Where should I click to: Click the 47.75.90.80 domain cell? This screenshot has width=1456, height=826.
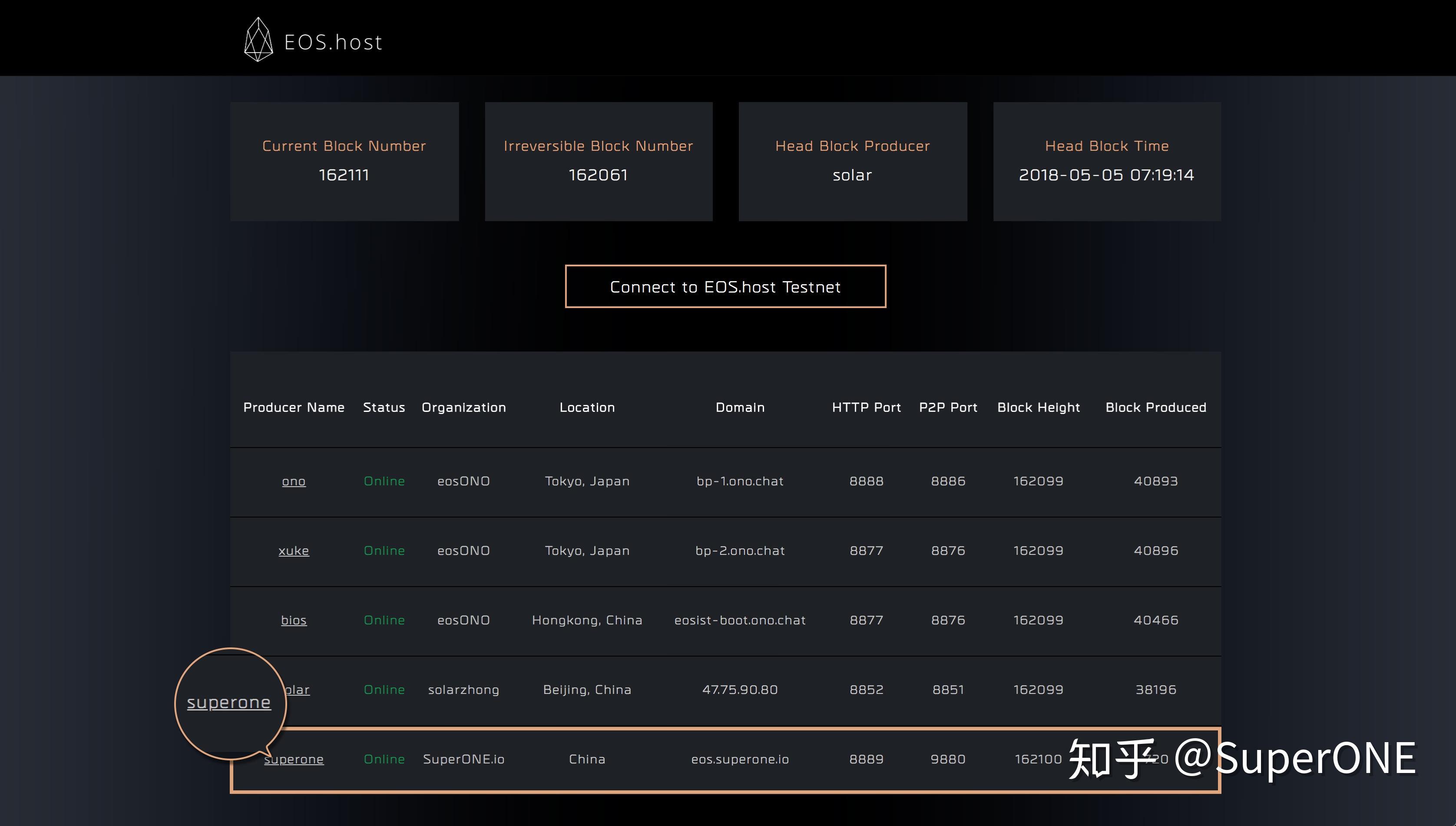740,690
